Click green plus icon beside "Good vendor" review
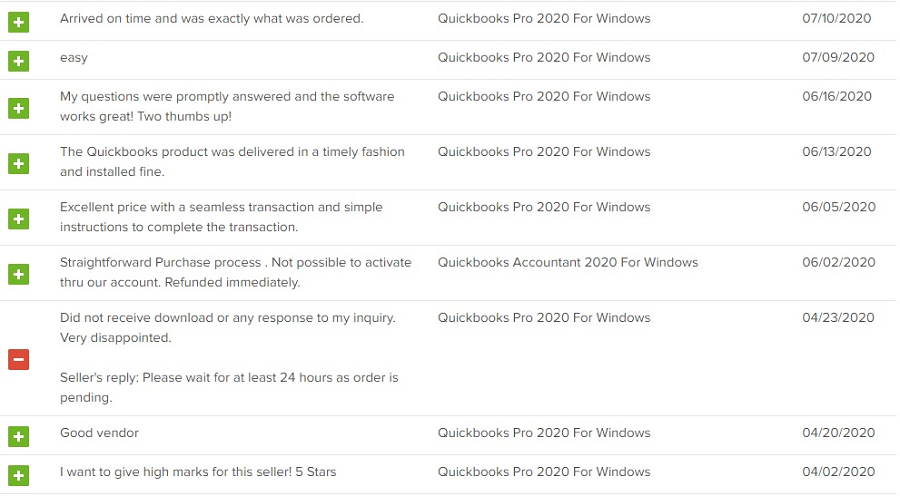Image resolution: width=900 pixels, height=496 pixels. point(18,436)
